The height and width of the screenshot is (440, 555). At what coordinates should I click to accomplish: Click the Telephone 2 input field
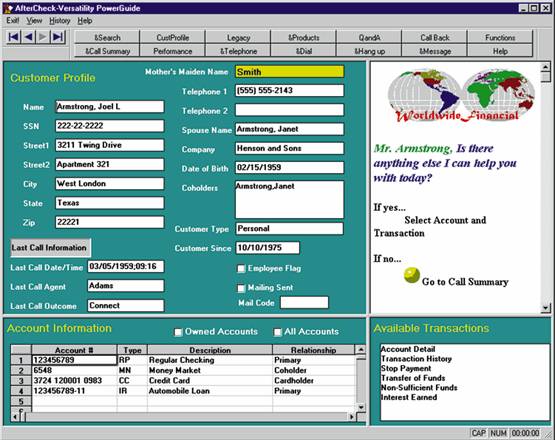click(x=290, y=110)
